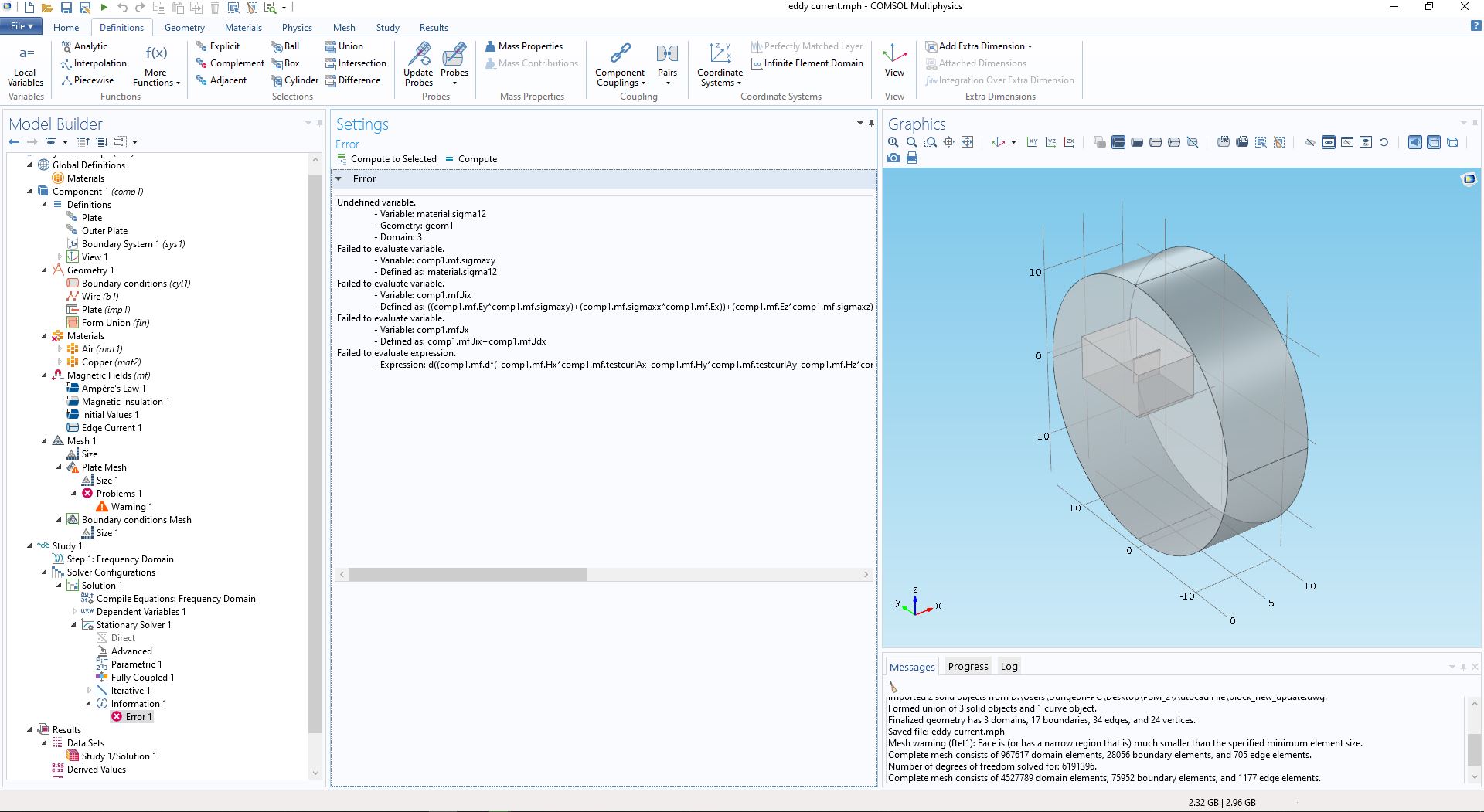Expand the Copper (mat2) material node
The height and width of the screenshot is (812, 1484).
(x=60, y=362)
